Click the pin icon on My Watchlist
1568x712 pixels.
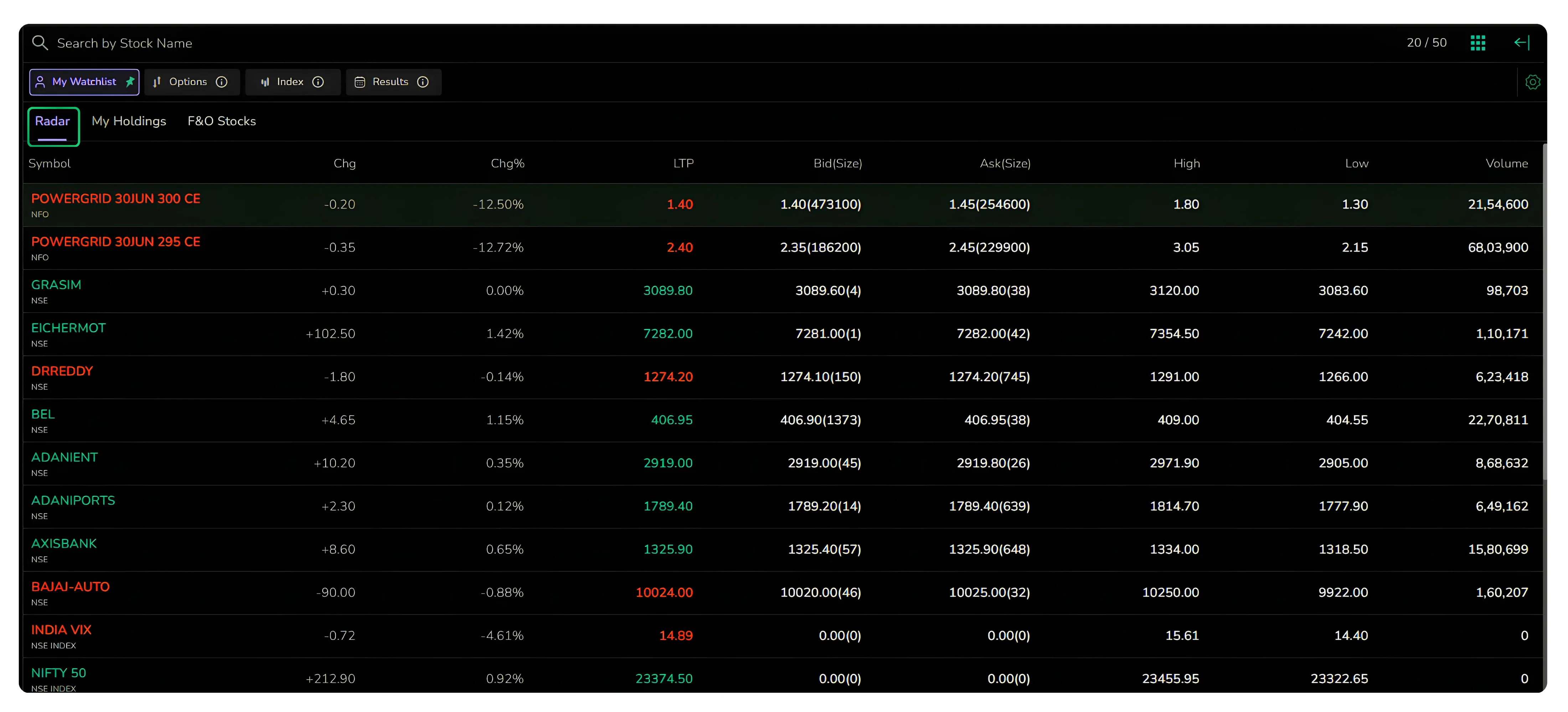130,82
